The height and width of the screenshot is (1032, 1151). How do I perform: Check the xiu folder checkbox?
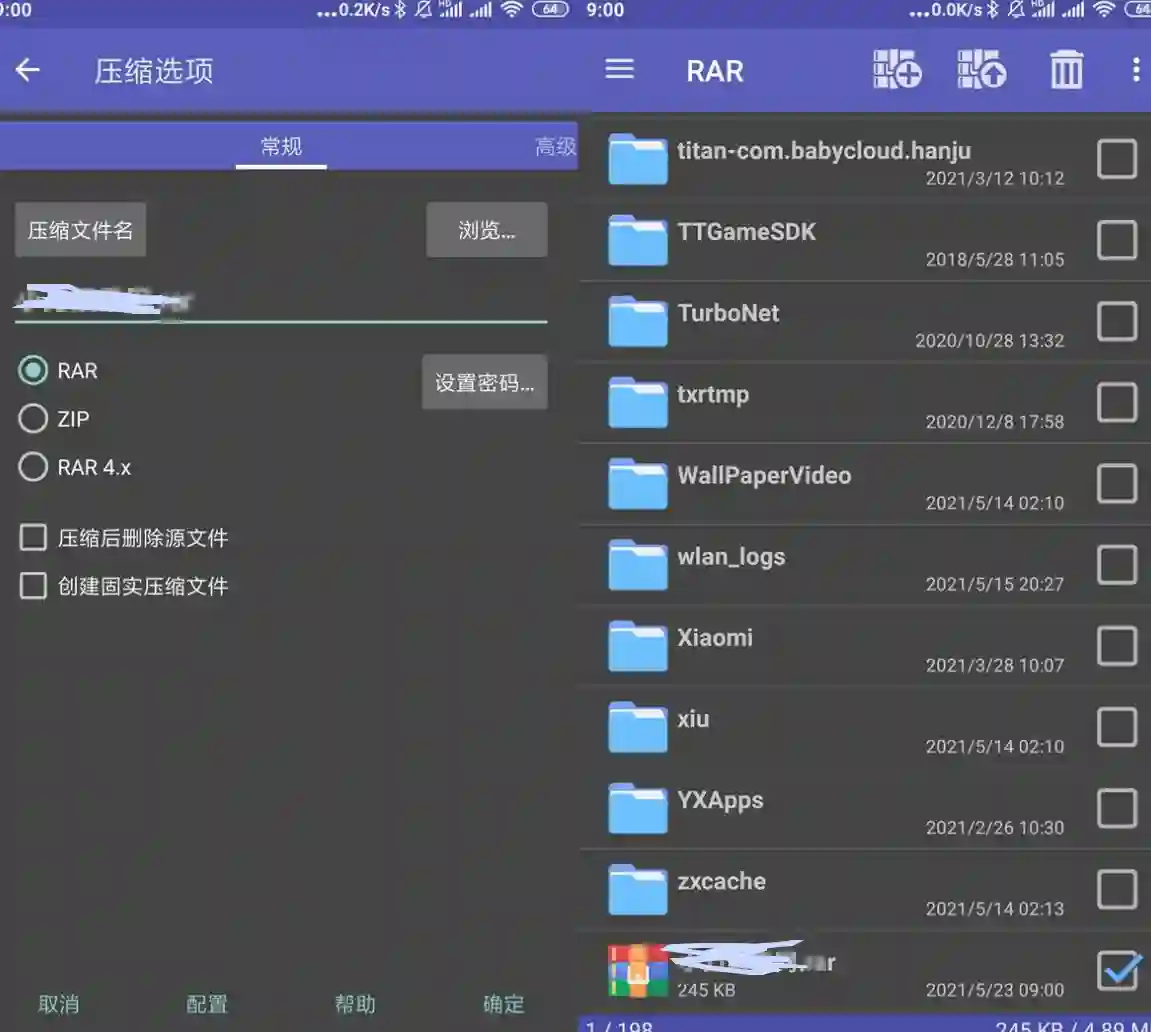click(1116, 727)
